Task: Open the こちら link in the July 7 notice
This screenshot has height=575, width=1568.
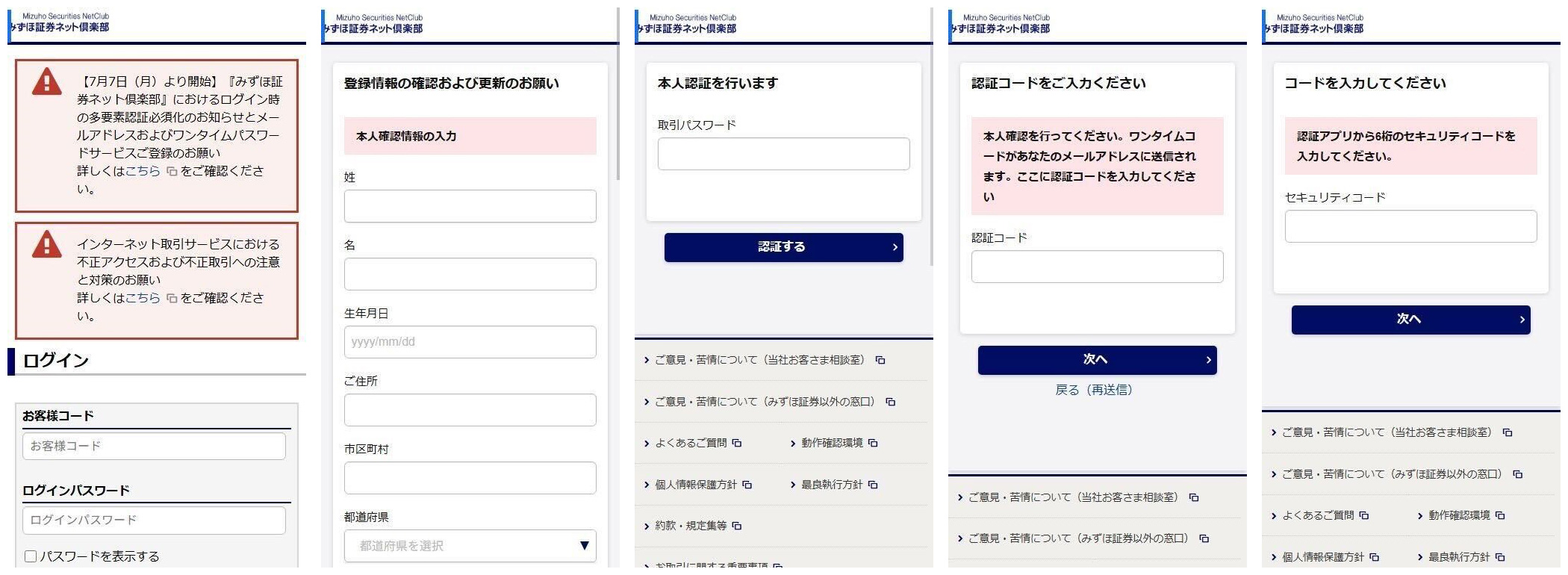Action: tap(143, 171)
